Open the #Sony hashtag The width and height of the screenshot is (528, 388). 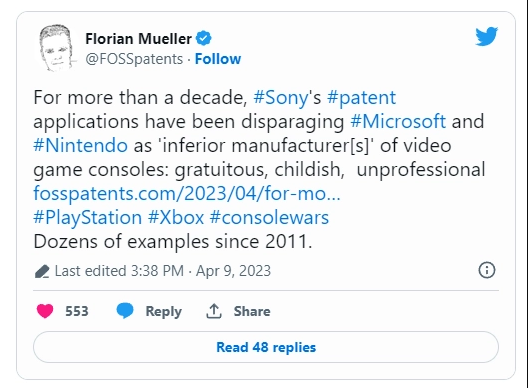[x=281, y=98]
